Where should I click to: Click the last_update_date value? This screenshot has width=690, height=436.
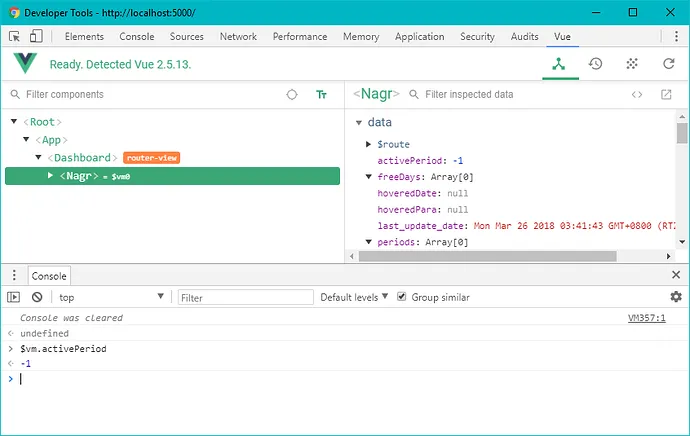click(x=574, y=226)
